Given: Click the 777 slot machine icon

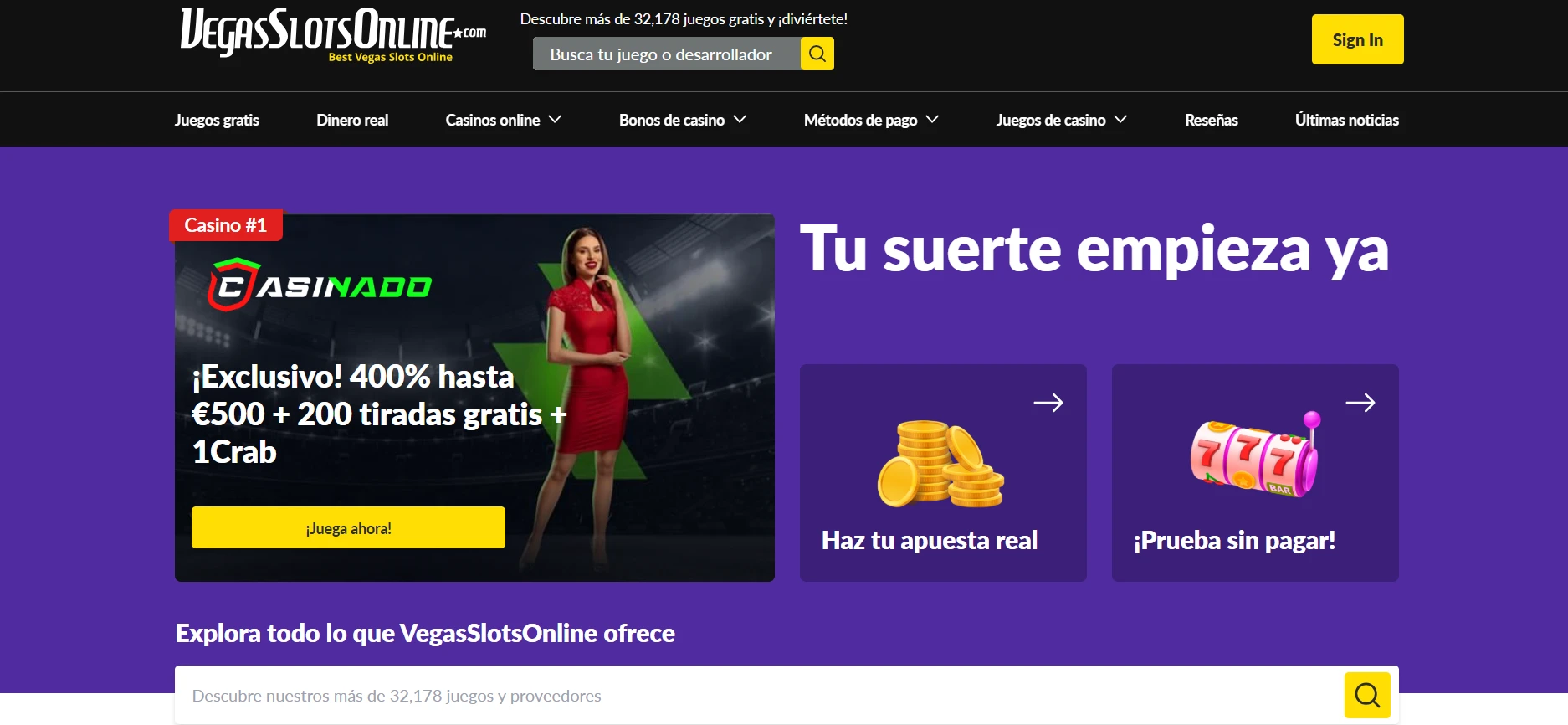Looking at the screenshot, I should click(1255, 455).
